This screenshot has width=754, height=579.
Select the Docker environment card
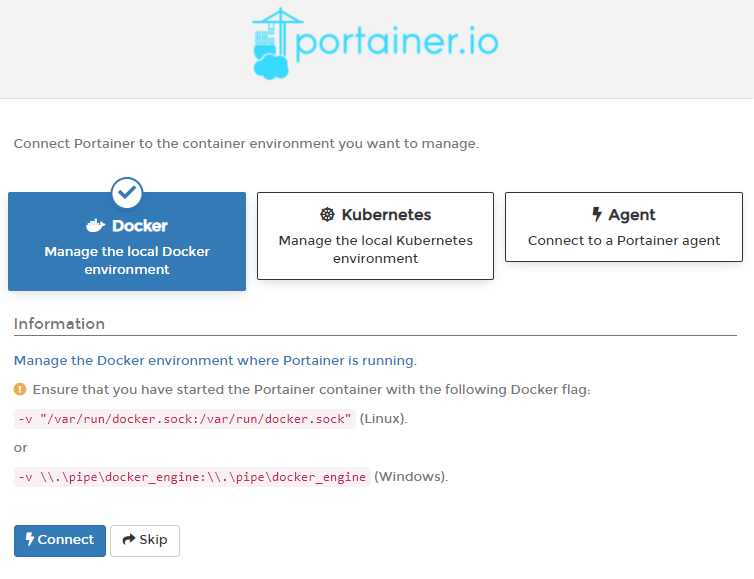pyautogui.click(x=127, y=241)
